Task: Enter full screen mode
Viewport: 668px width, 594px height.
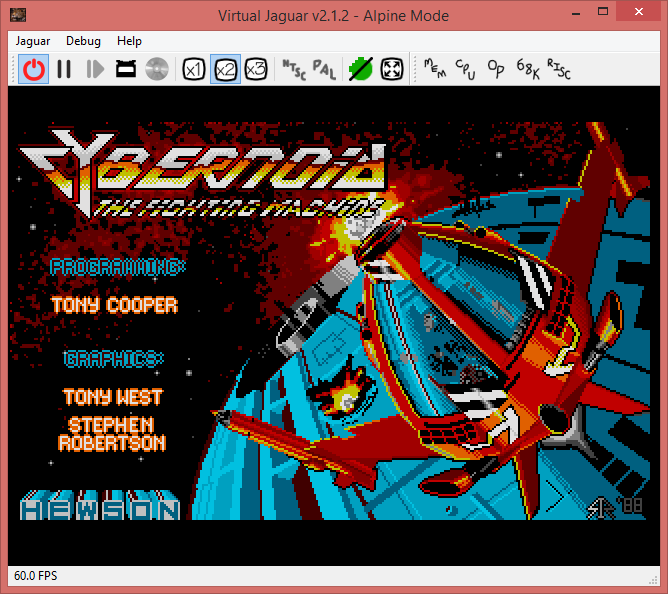Action: [392, 69]
